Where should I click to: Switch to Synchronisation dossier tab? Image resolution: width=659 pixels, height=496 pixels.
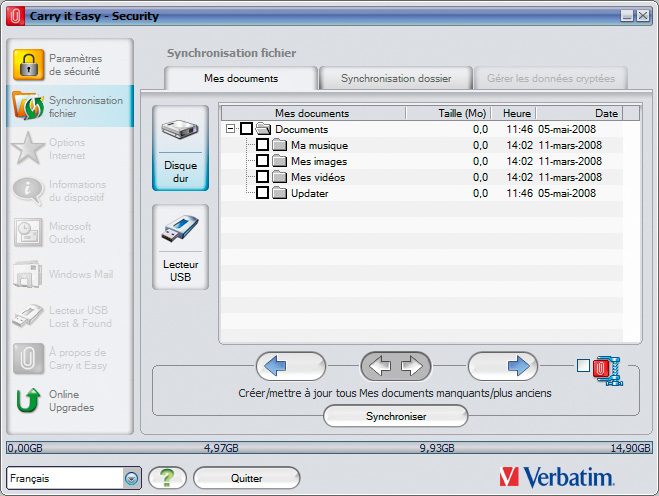395,78
